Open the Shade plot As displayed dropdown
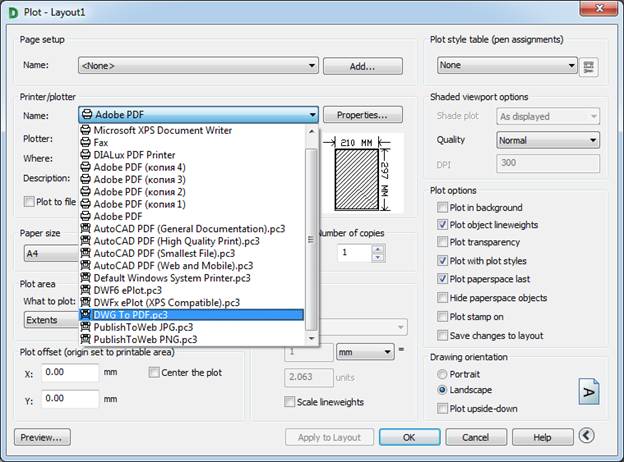The image size is (624, 462). click(548, 117)
